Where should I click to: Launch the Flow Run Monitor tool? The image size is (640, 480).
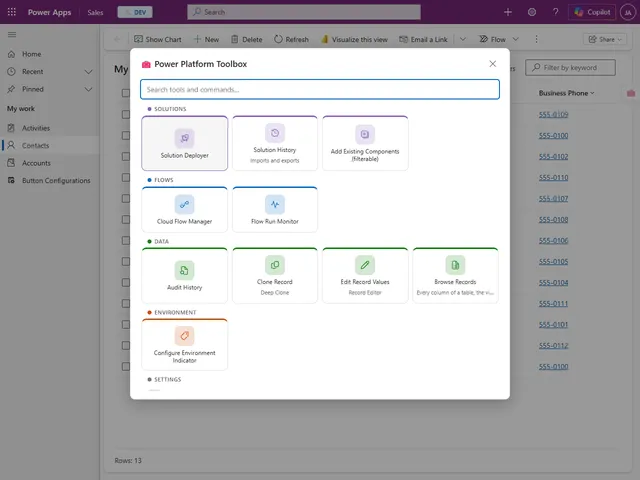click(x=275, y=210)
